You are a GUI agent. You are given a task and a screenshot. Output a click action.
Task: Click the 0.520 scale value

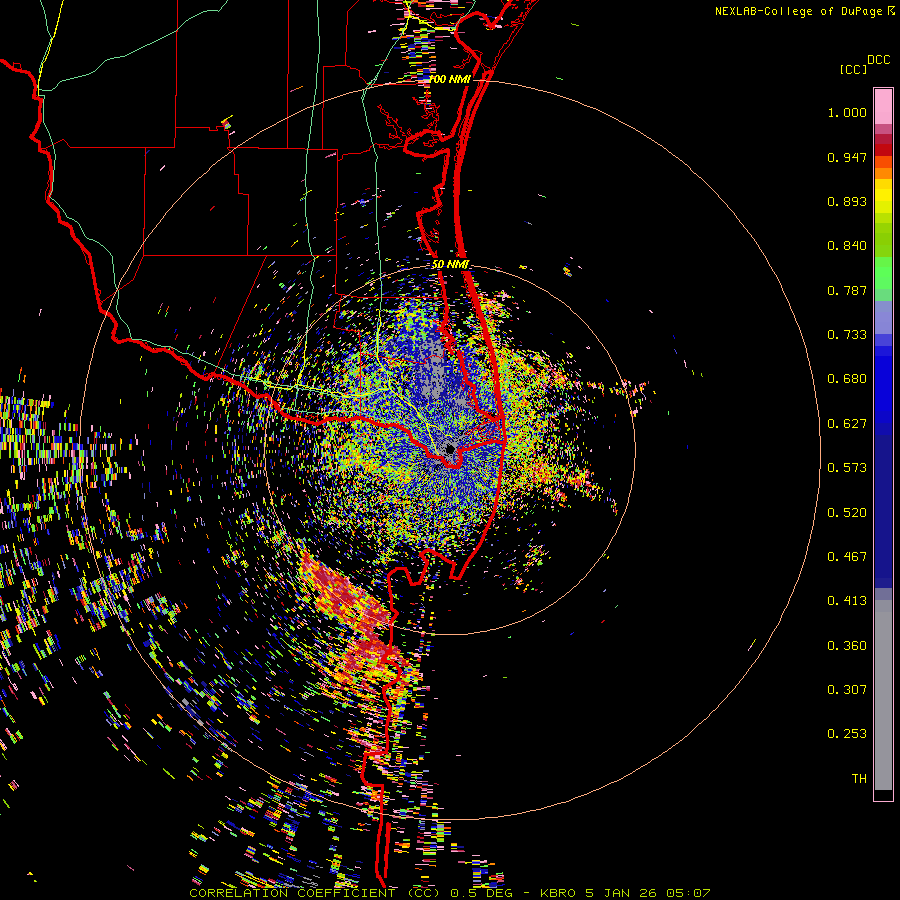pos(847,513)
